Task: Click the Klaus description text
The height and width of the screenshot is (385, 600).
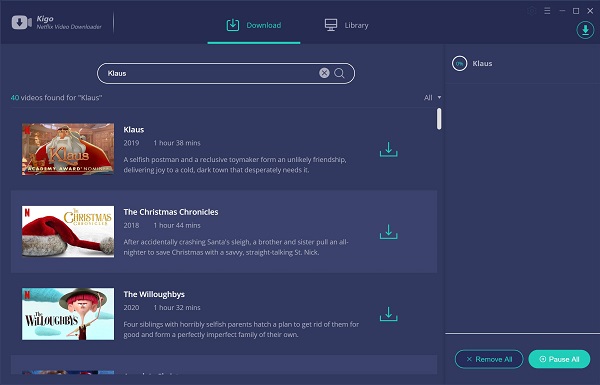Action: pos(235,165)
